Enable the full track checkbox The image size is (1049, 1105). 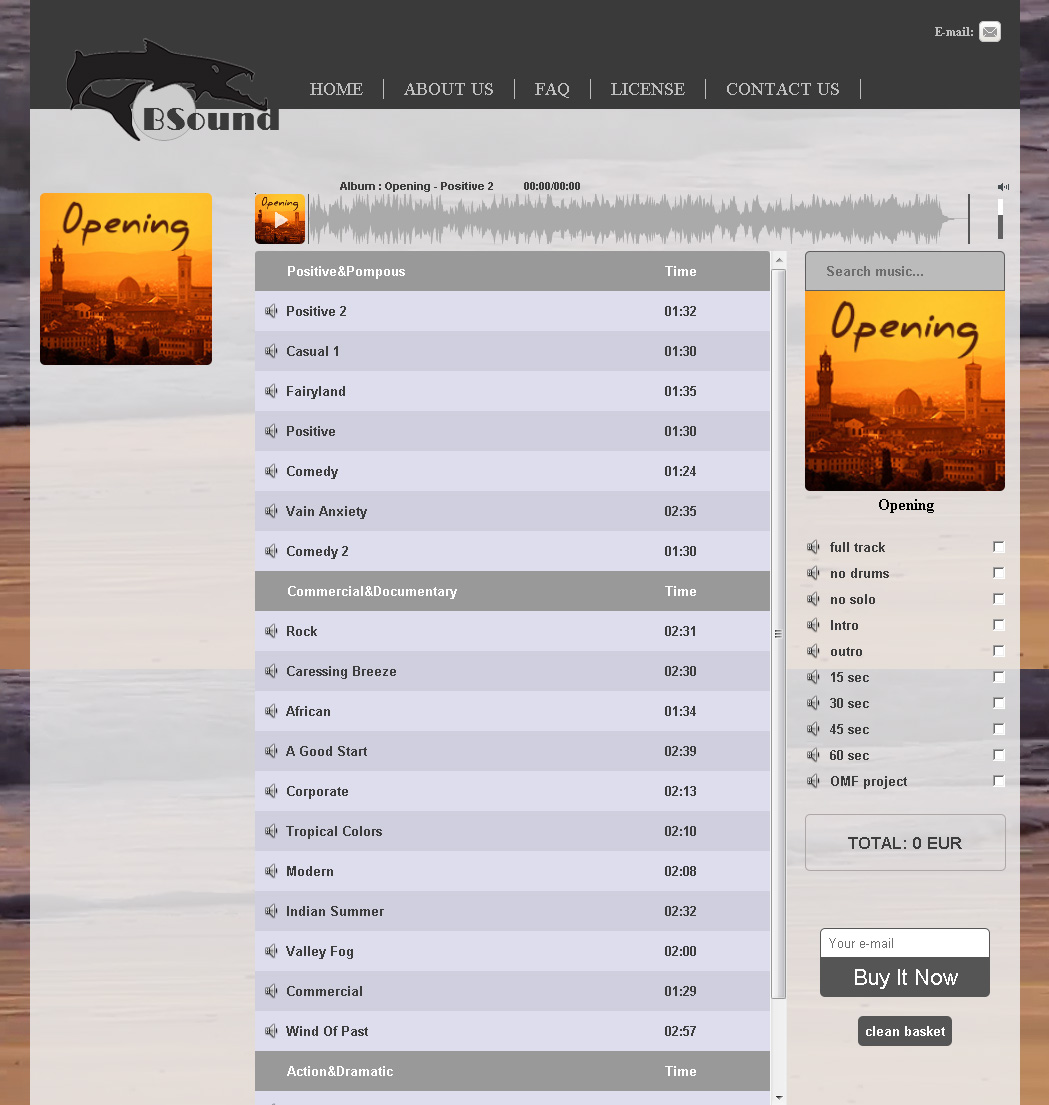[x=998, y=546]
